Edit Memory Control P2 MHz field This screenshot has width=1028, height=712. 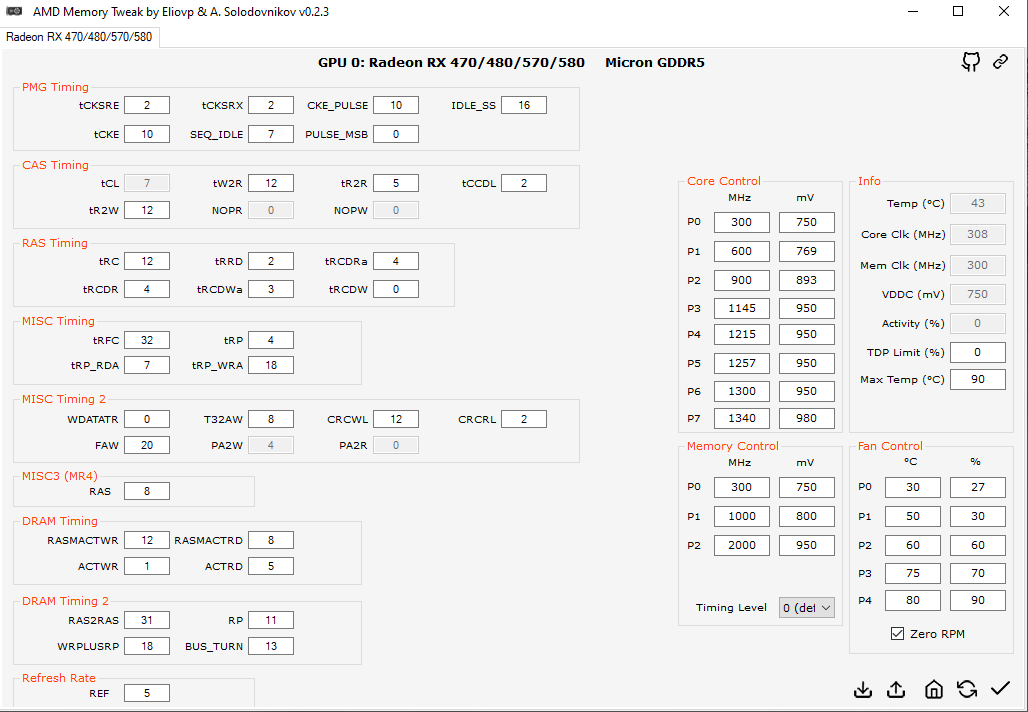(x=741, y=545)
